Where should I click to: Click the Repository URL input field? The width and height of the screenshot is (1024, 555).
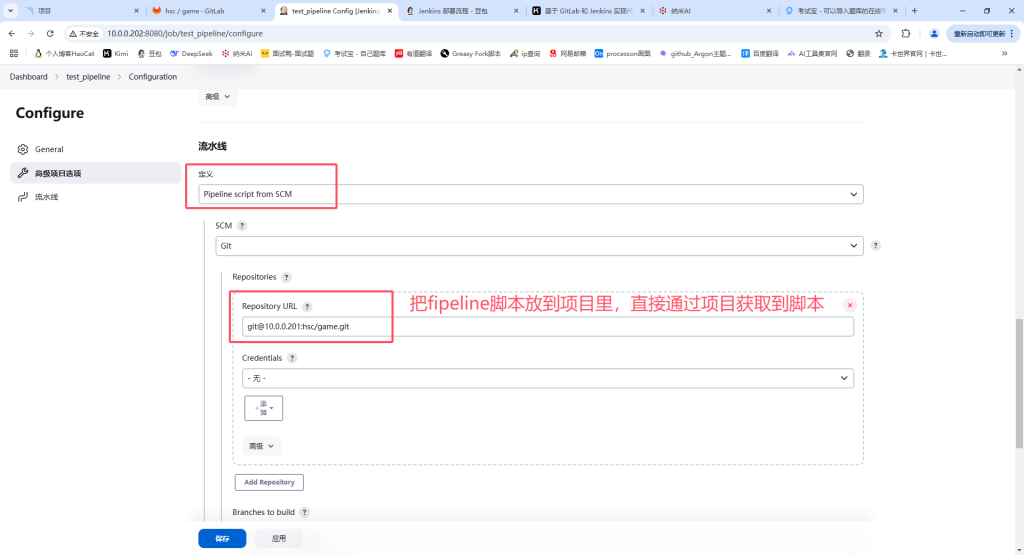[547, 327]
